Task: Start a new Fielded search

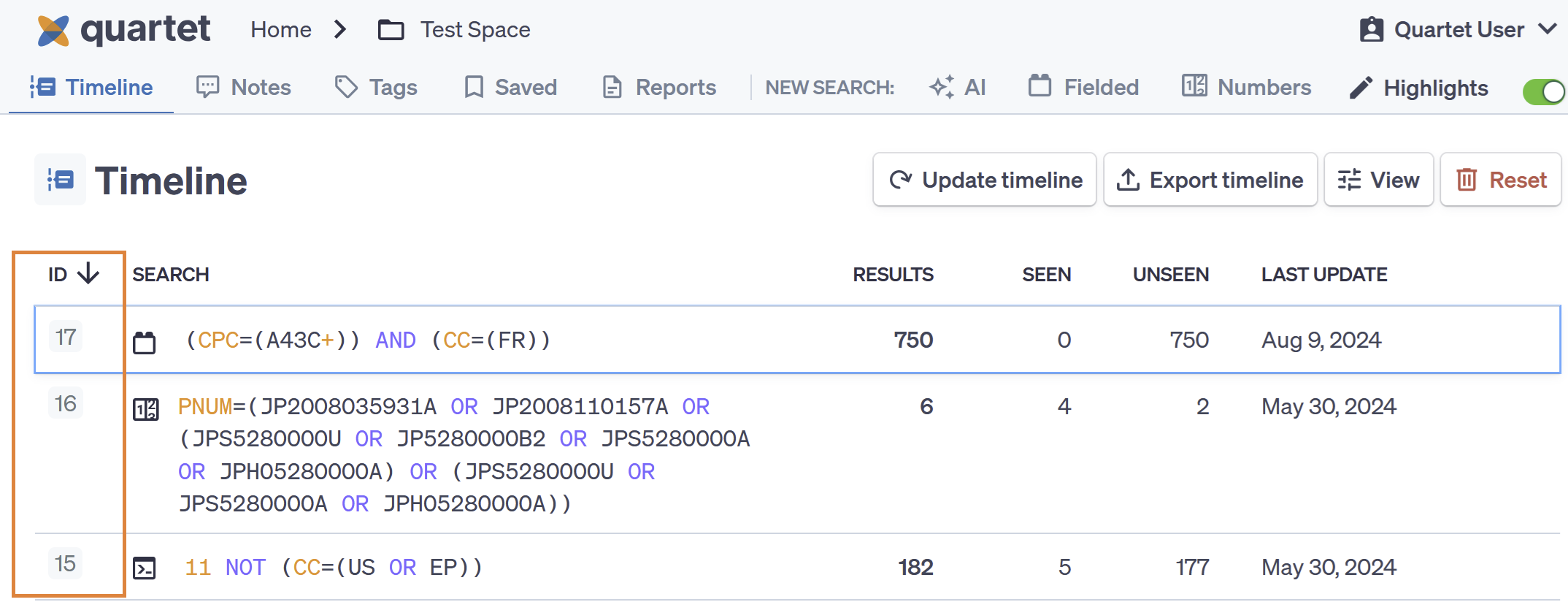Action: [x=1083, y=88]
